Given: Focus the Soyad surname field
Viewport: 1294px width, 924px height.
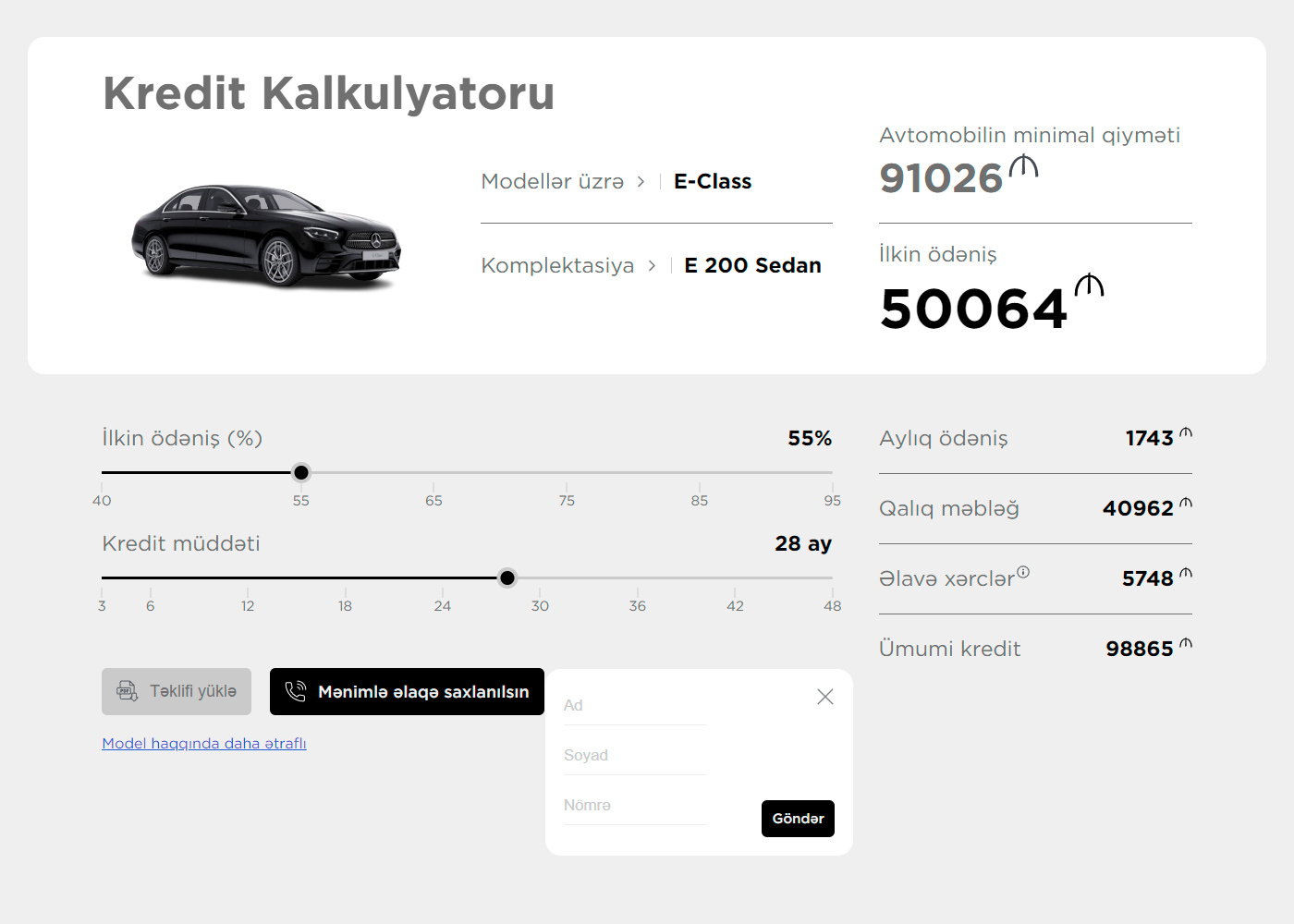Looking at the screenshot, I should click(x=634, y=756).
